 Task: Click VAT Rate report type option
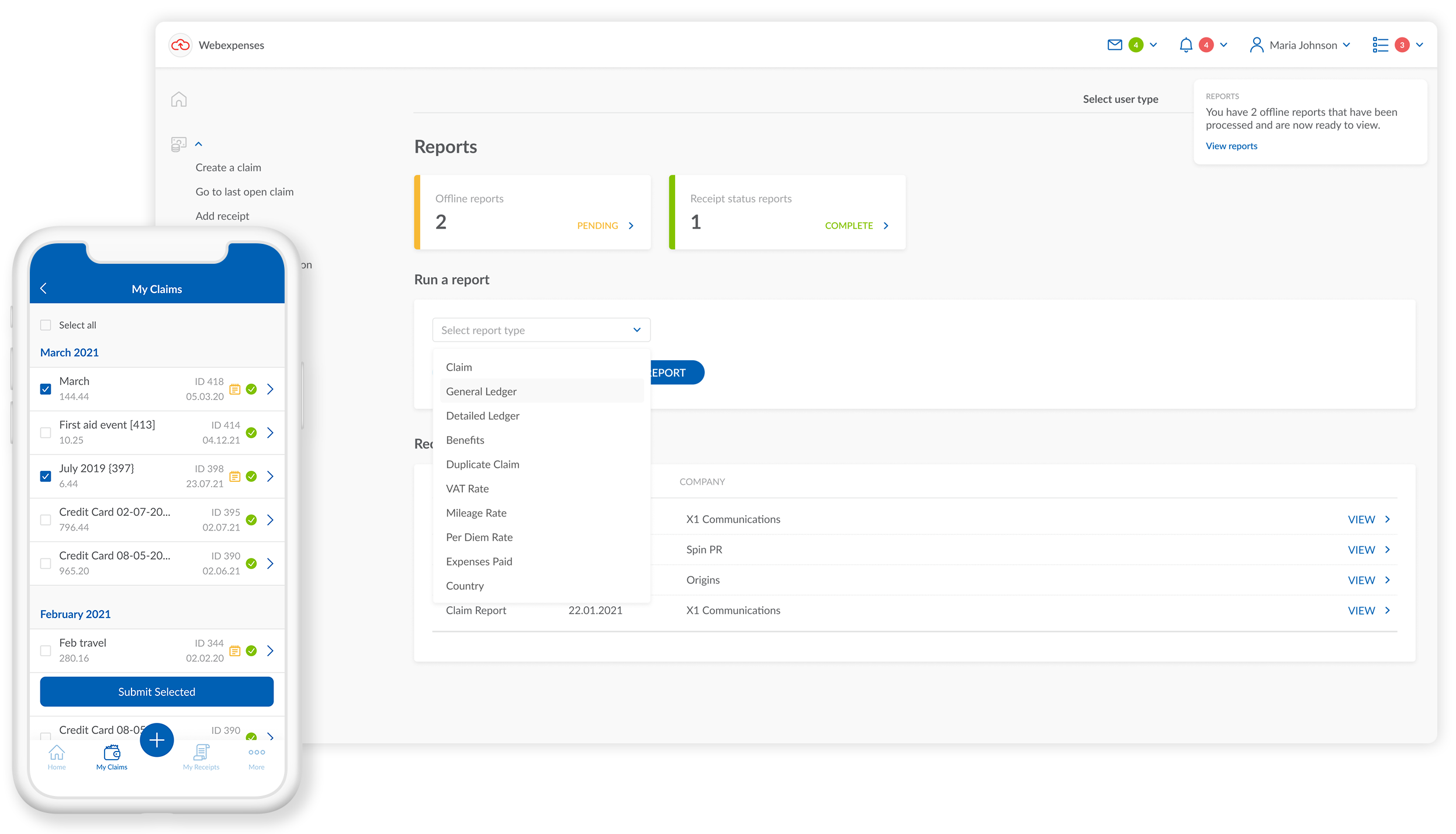[467, 488]
